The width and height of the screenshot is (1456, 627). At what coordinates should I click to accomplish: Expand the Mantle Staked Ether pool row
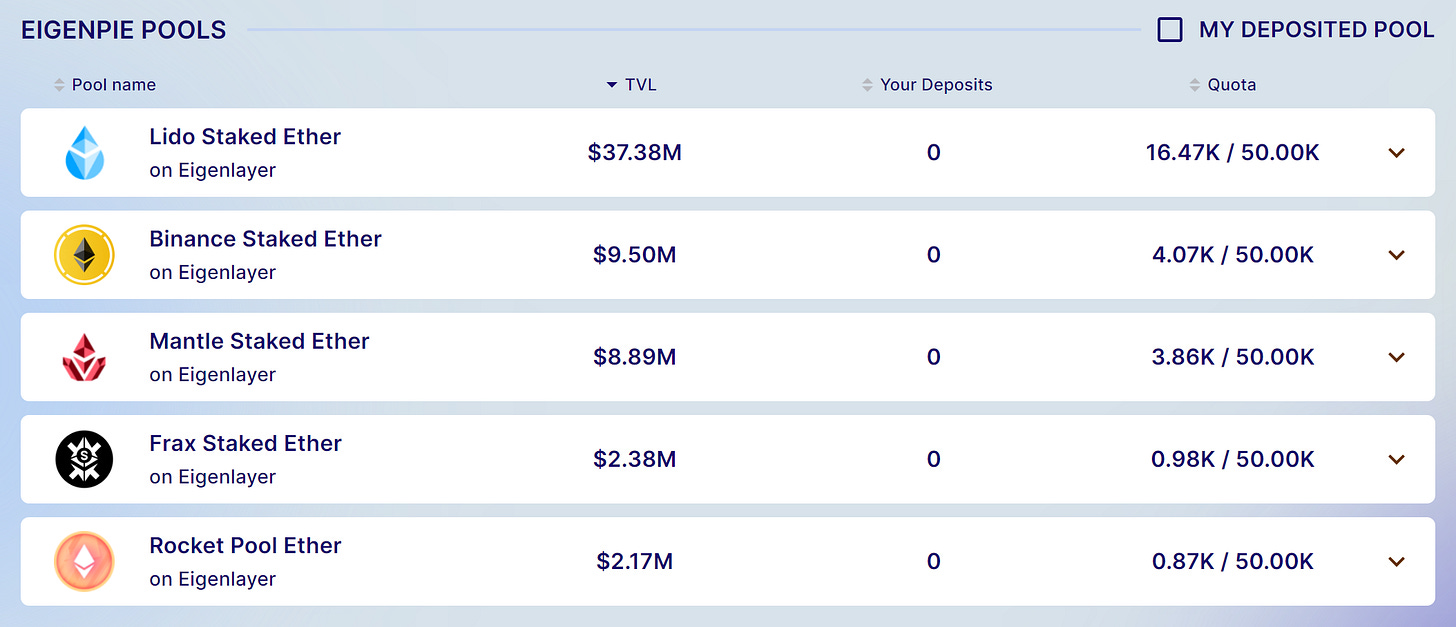[1397, 357]
